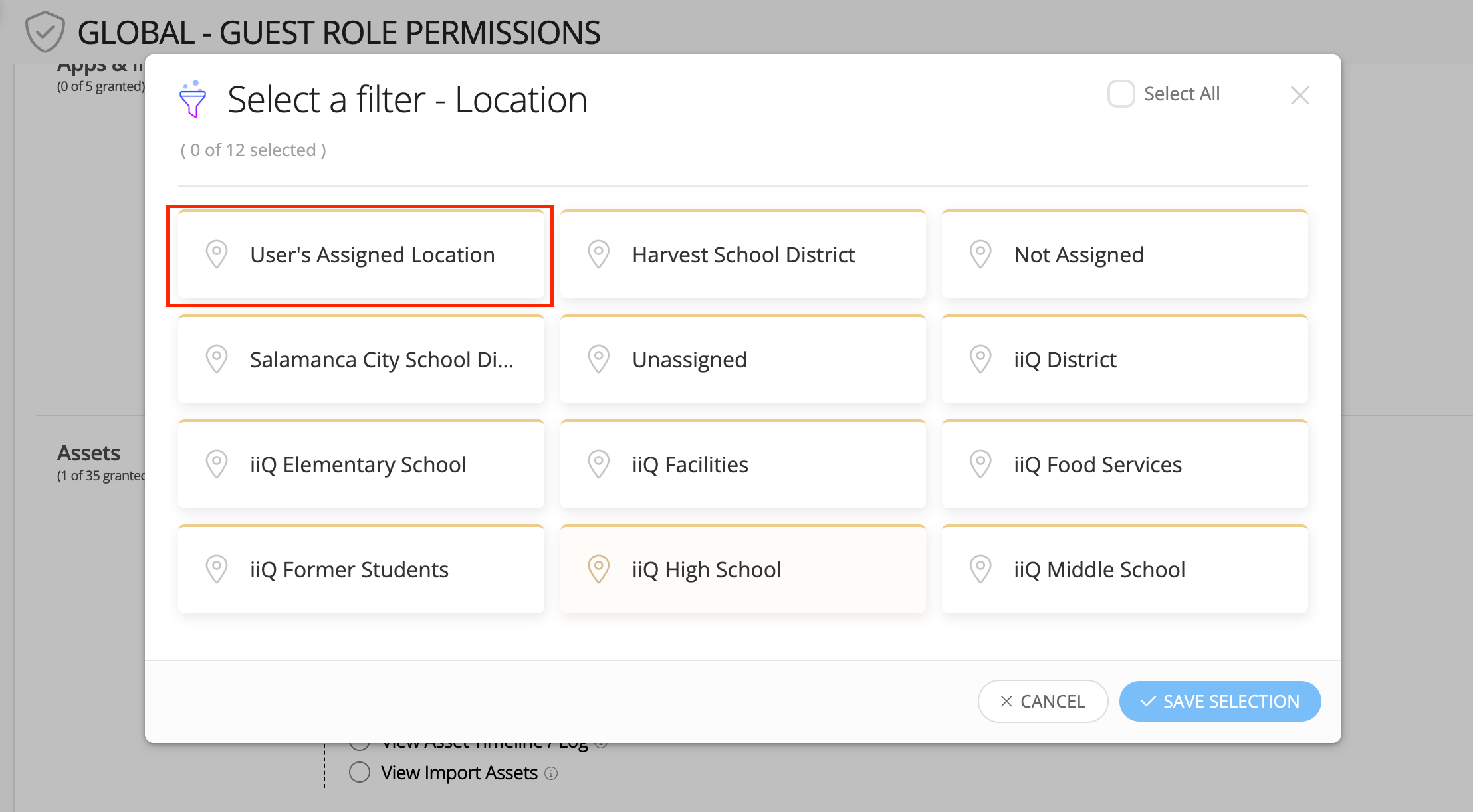This screenshot has height=812, width=1473.
Task: Tick the Select All checkbox
Action: click(x=1121, y=94)
